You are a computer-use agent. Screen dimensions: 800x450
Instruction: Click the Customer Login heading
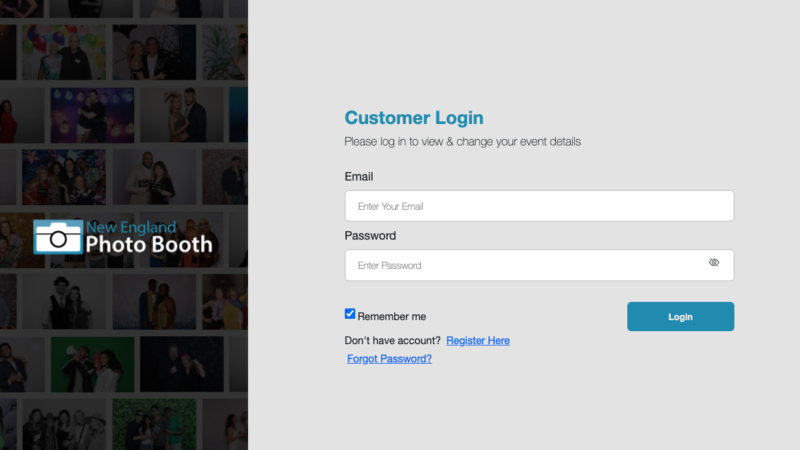414,118
